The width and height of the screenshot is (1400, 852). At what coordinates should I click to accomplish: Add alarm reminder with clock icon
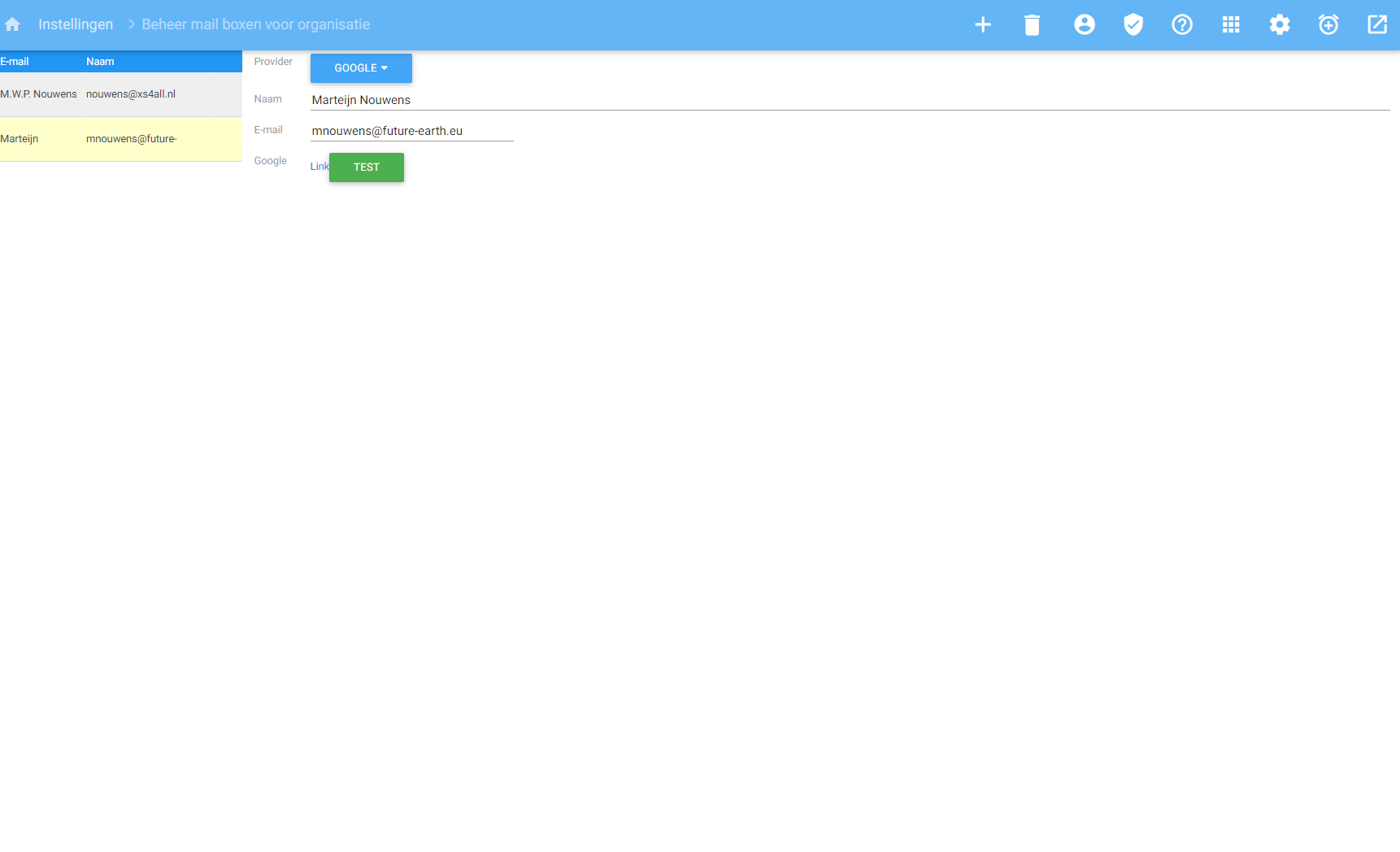(x=1328, y=24)
